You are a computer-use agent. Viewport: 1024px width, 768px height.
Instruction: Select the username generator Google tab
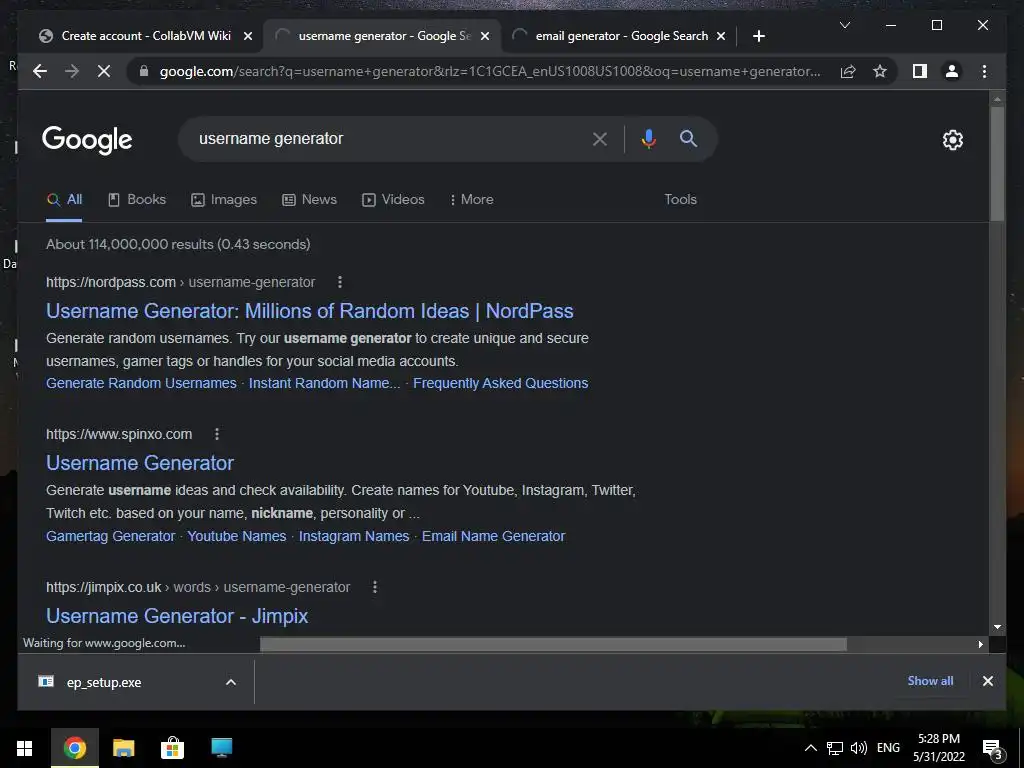pyautogui.click(x=382, y=36)
